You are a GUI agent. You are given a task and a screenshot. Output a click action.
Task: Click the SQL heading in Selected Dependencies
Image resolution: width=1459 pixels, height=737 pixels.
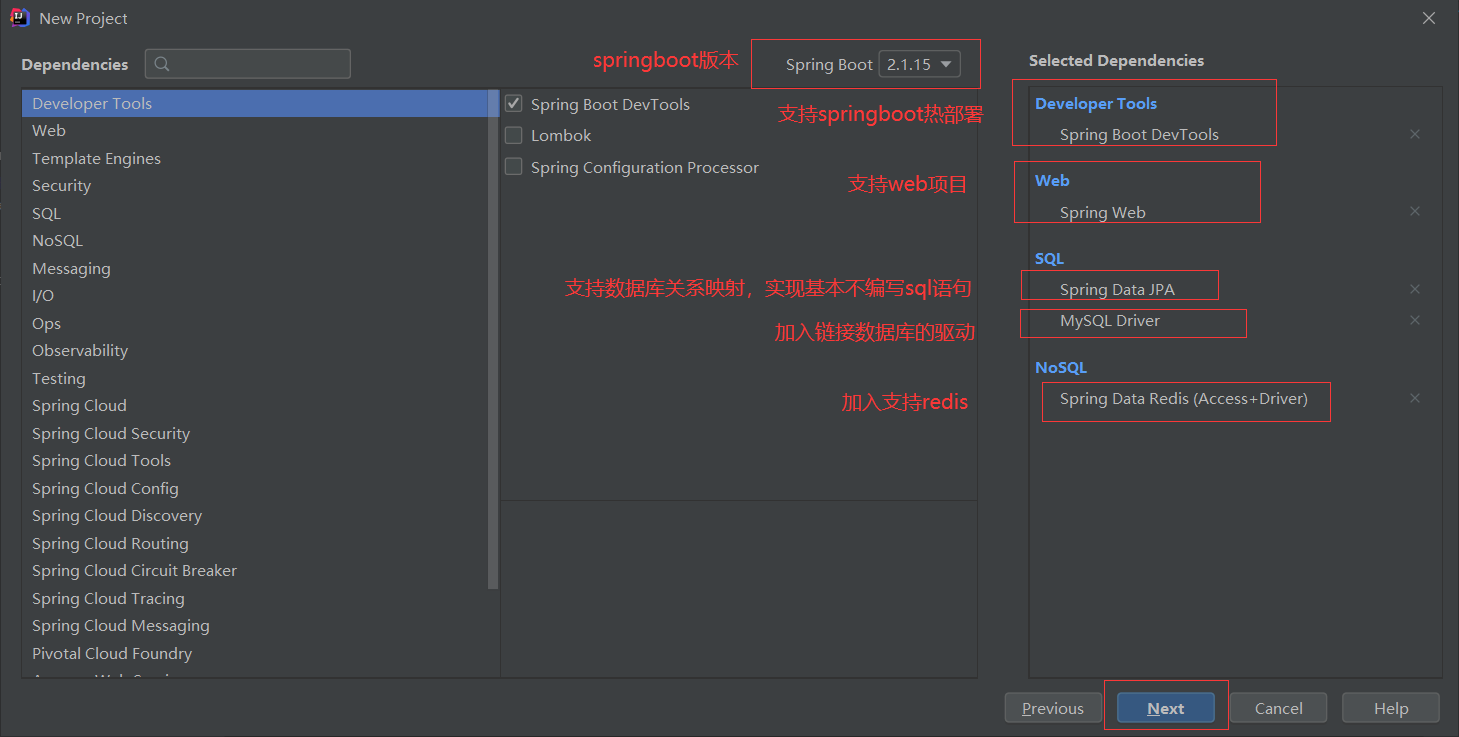[x=1049, y=258]
